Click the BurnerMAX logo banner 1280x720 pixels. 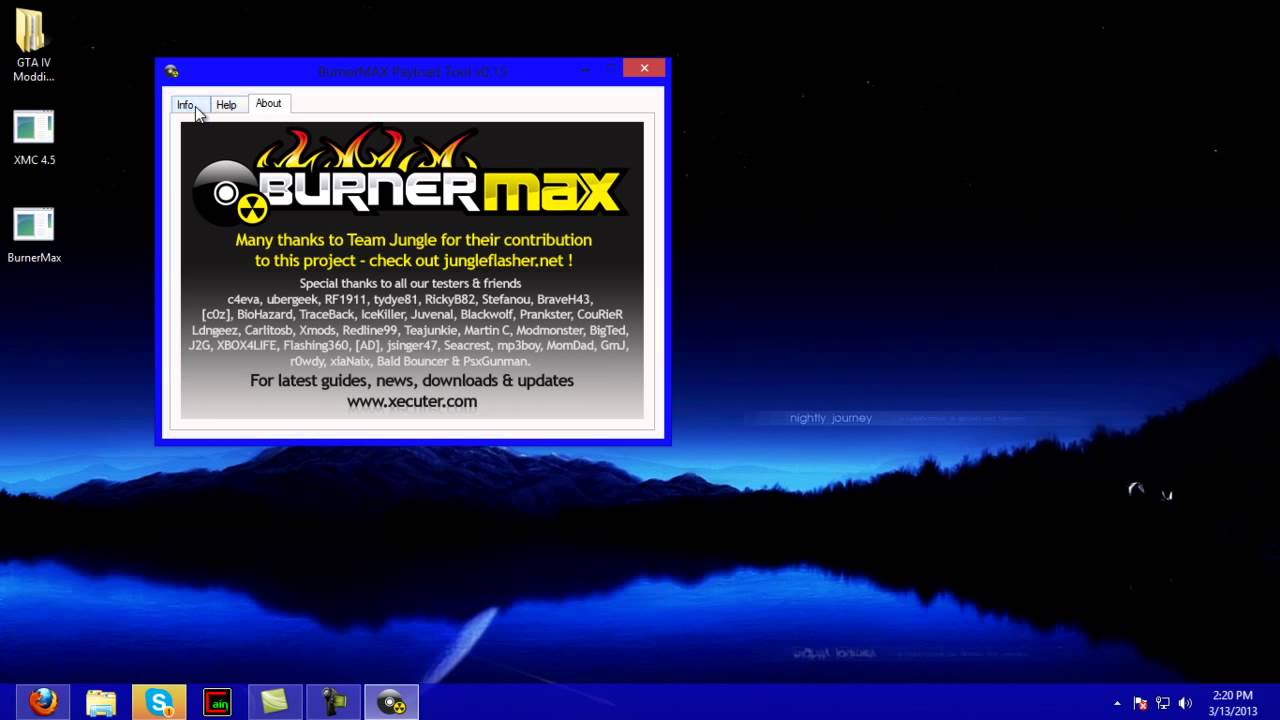coord(411,176)
